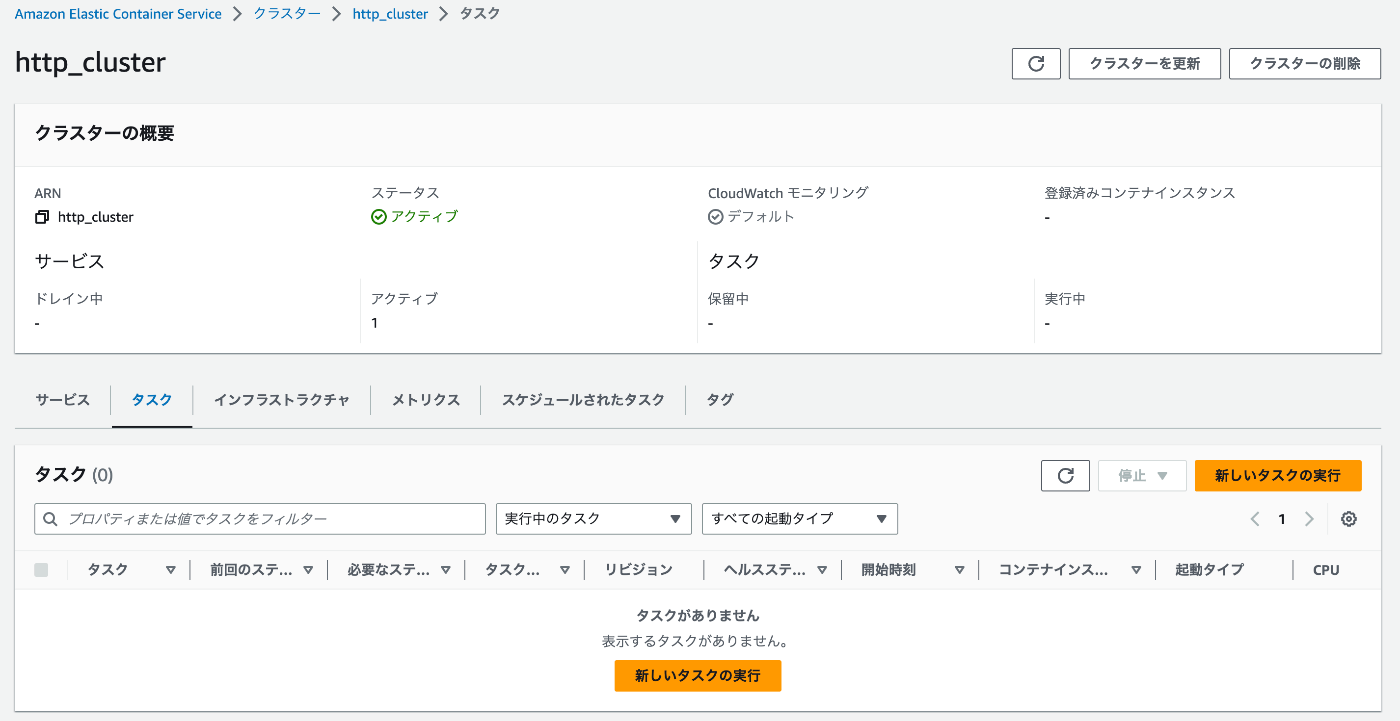Open the 実行中のタスク status dropdown
The image size is (1400, 721).
click(593, 519)
